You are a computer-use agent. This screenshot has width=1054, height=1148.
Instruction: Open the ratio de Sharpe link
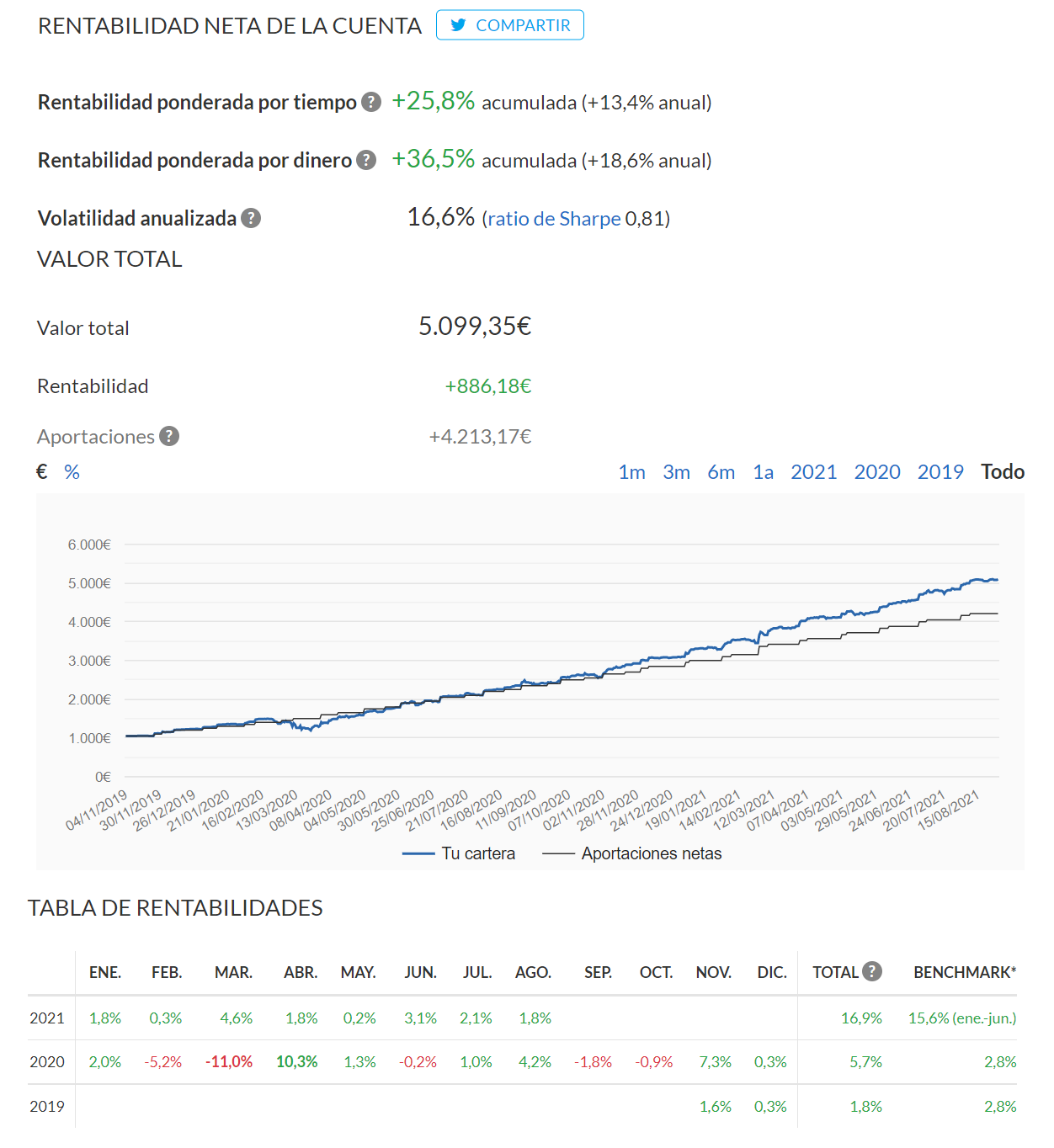tap(554, 219)
